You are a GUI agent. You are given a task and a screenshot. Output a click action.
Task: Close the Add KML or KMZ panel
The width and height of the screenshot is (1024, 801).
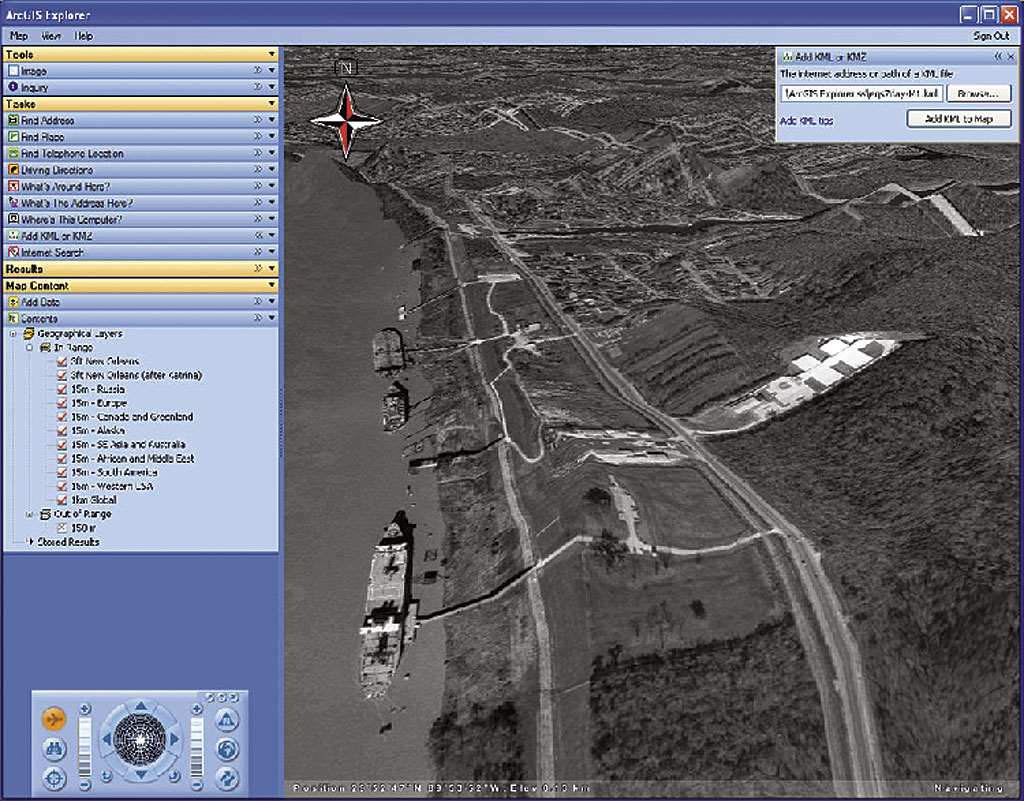coord(1010,57)
